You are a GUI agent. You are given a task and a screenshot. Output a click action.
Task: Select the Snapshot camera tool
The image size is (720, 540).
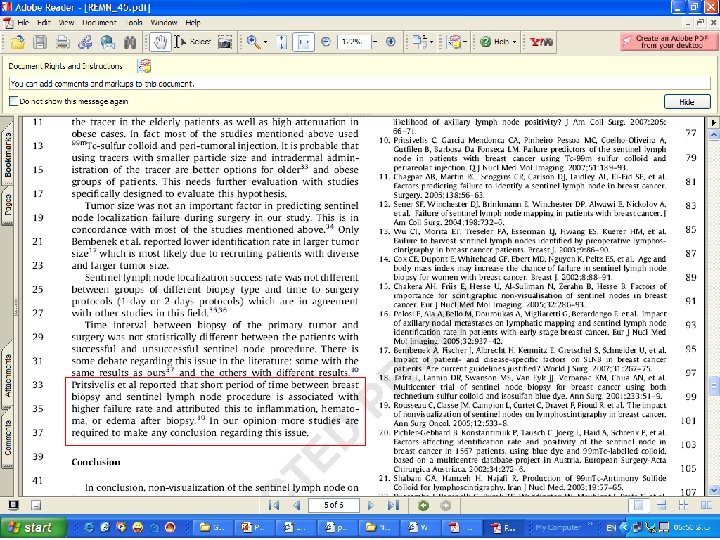(x=225, y=42)
